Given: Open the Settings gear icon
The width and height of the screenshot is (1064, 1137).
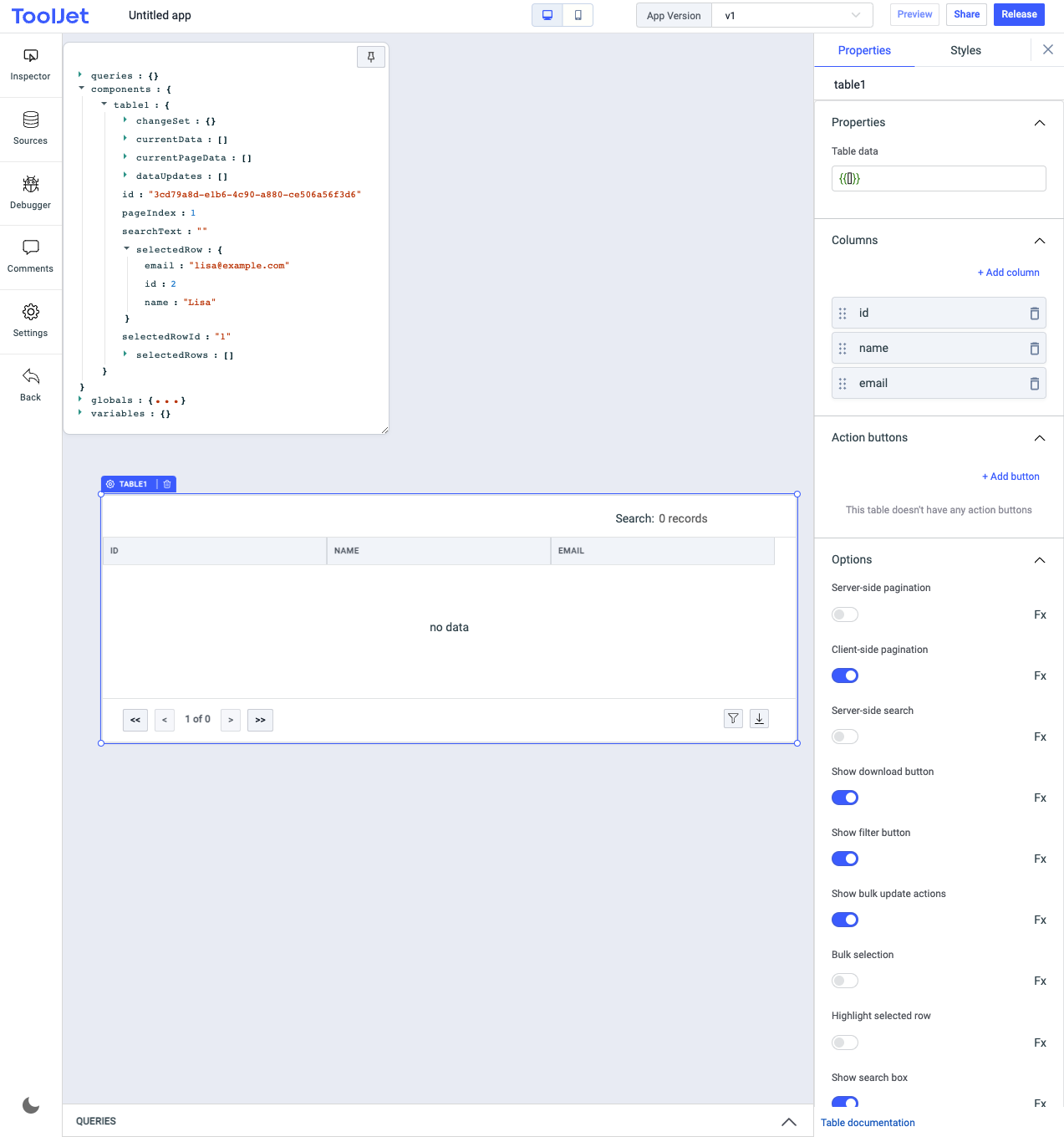Looking at the screenshot, I should click(x=31, y=312).
